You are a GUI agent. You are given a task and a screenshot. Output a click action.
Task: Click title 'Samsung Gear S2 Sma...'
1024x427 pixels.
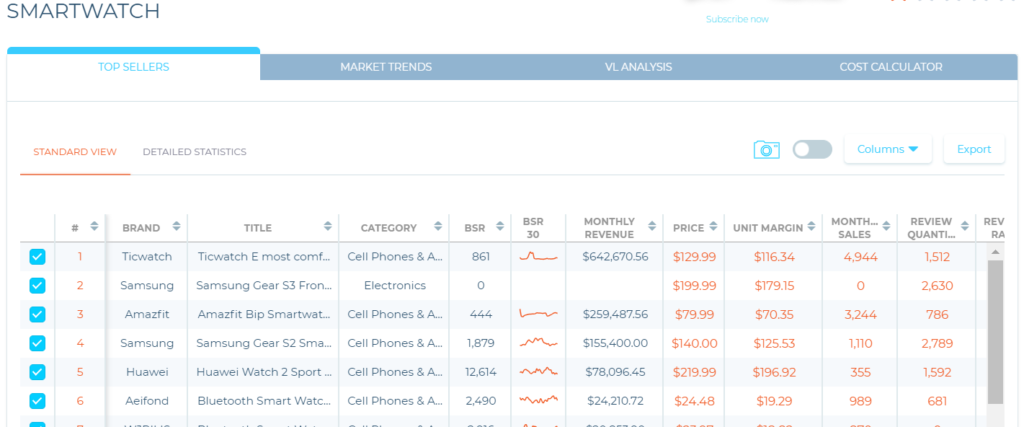click(x=264, y=343)
